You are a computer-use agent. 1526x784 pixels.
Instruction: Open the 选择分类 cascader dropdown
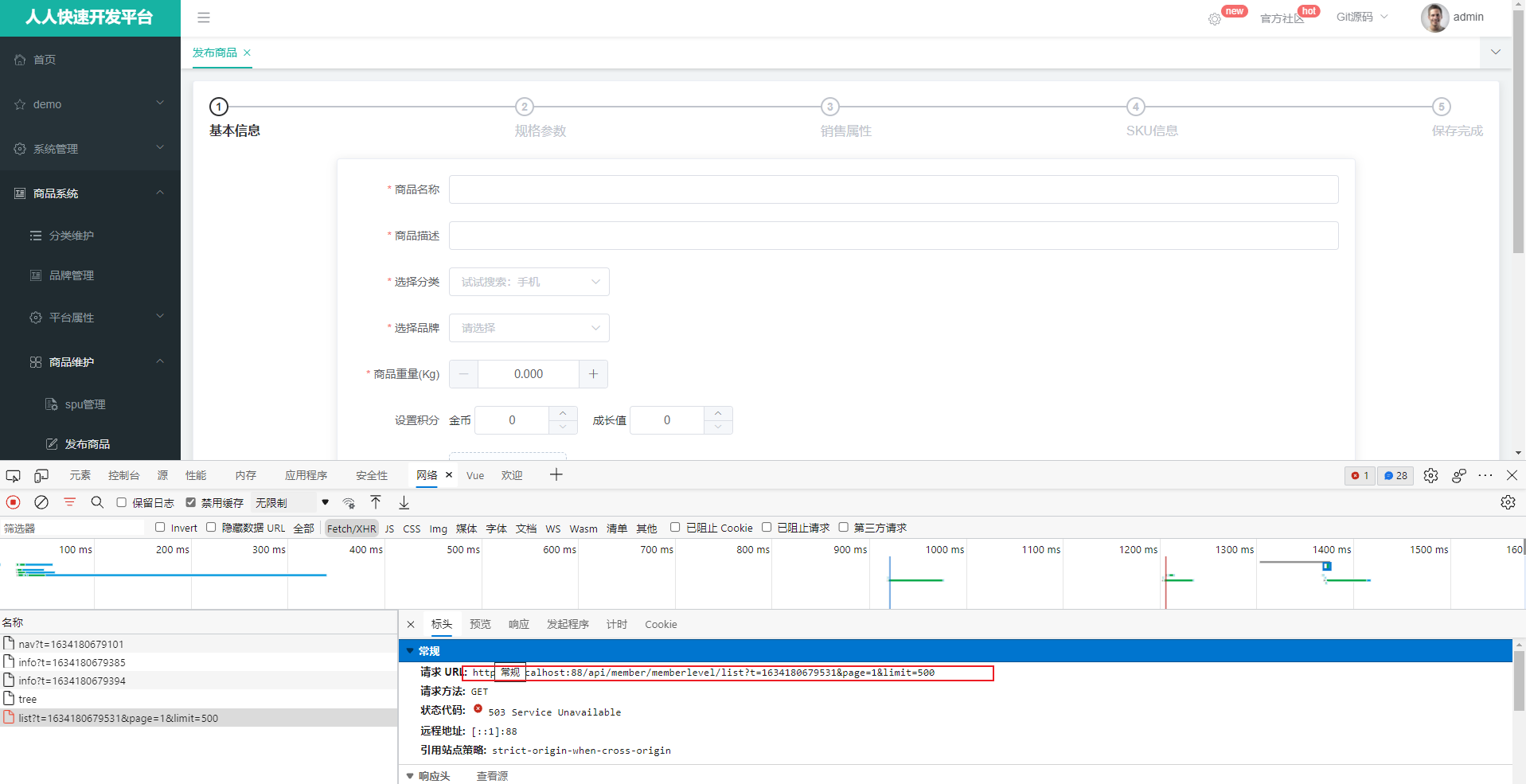coord(529,282)
